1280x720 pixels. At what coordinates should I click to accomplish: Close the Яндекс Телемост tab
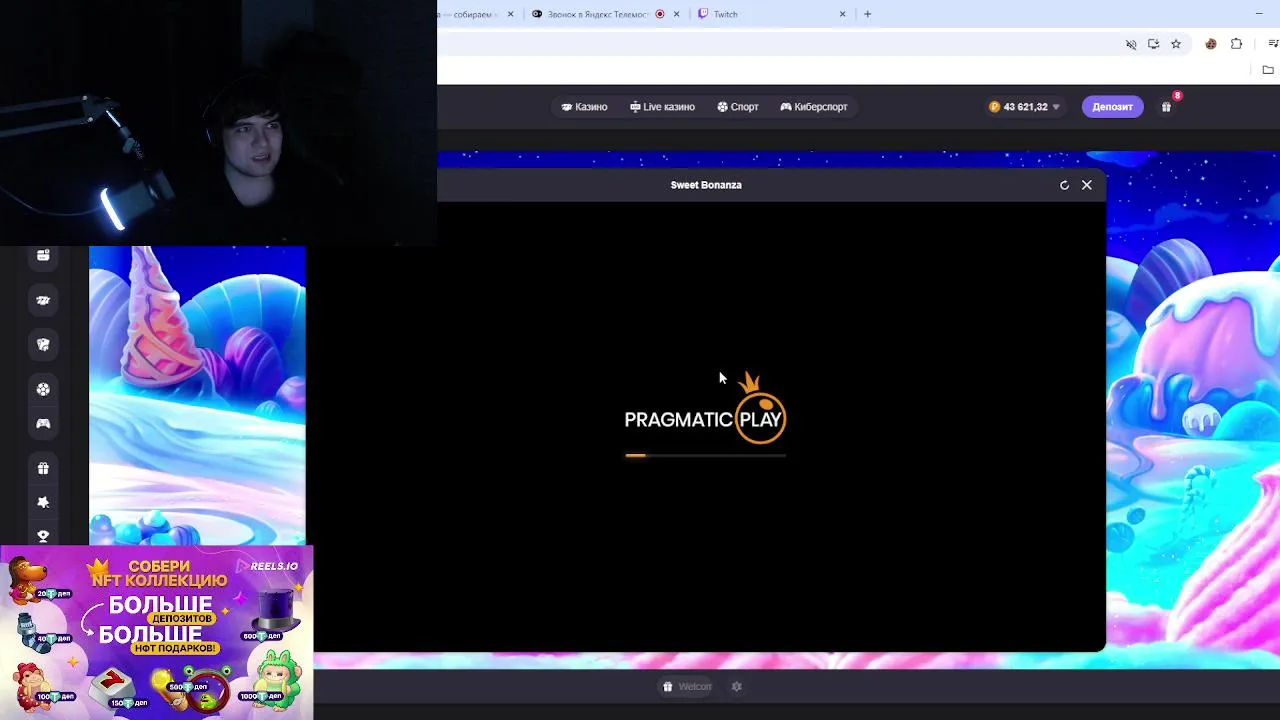click(677, 14)
